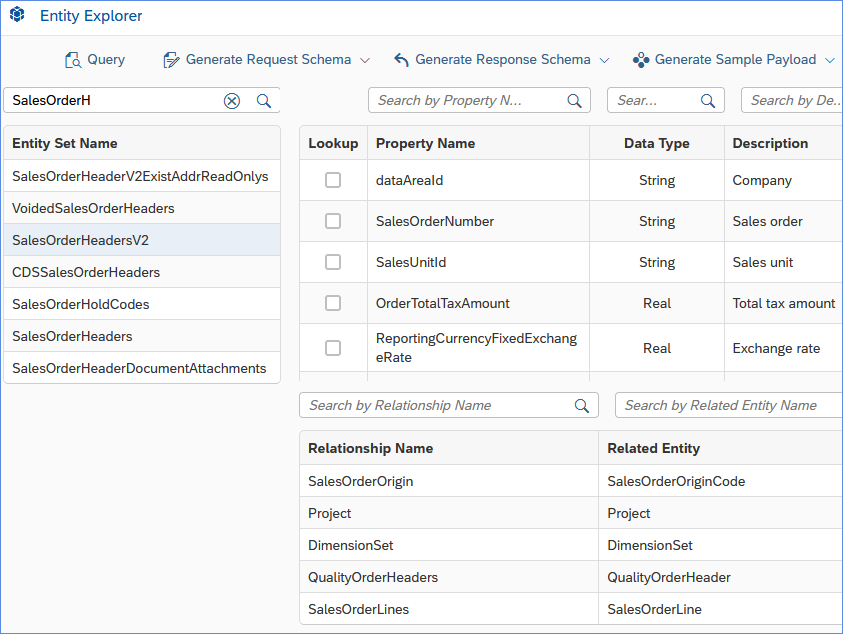
Task: Enable lookup for OrderTotalTaxAmount
Action: (x=333, y=303)
